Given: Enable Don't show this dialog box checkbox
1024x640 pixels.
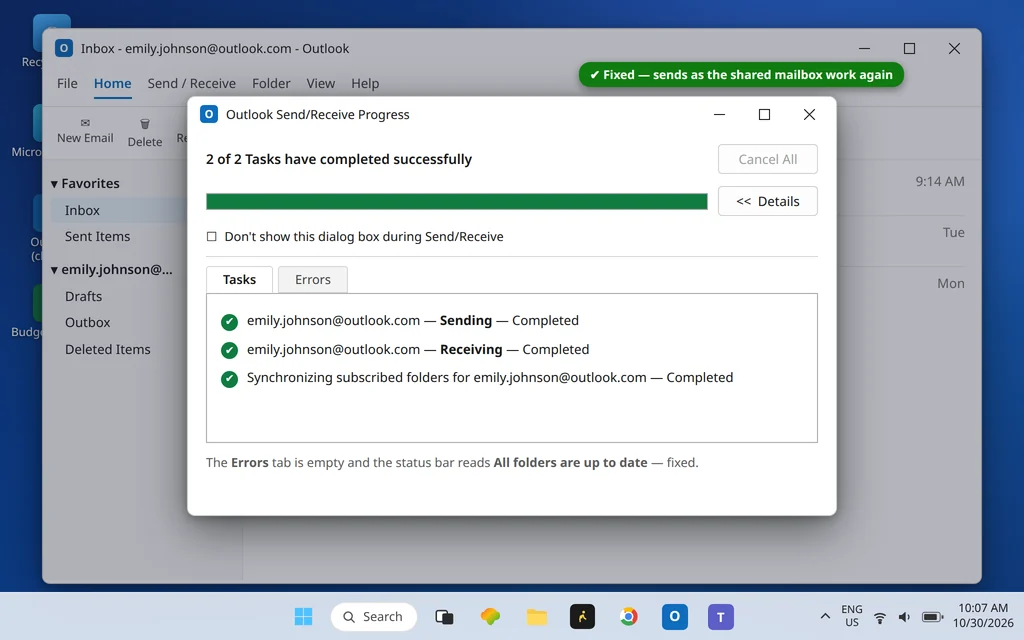Looking at the screenshot, I should [x=212, y=236].
